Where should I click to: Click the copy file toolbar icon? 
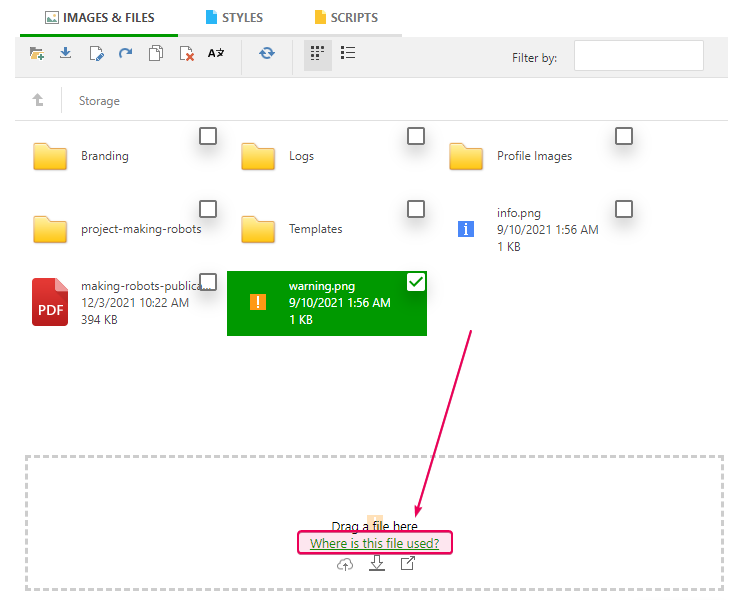pyautogui.click(x=156, y=53)
